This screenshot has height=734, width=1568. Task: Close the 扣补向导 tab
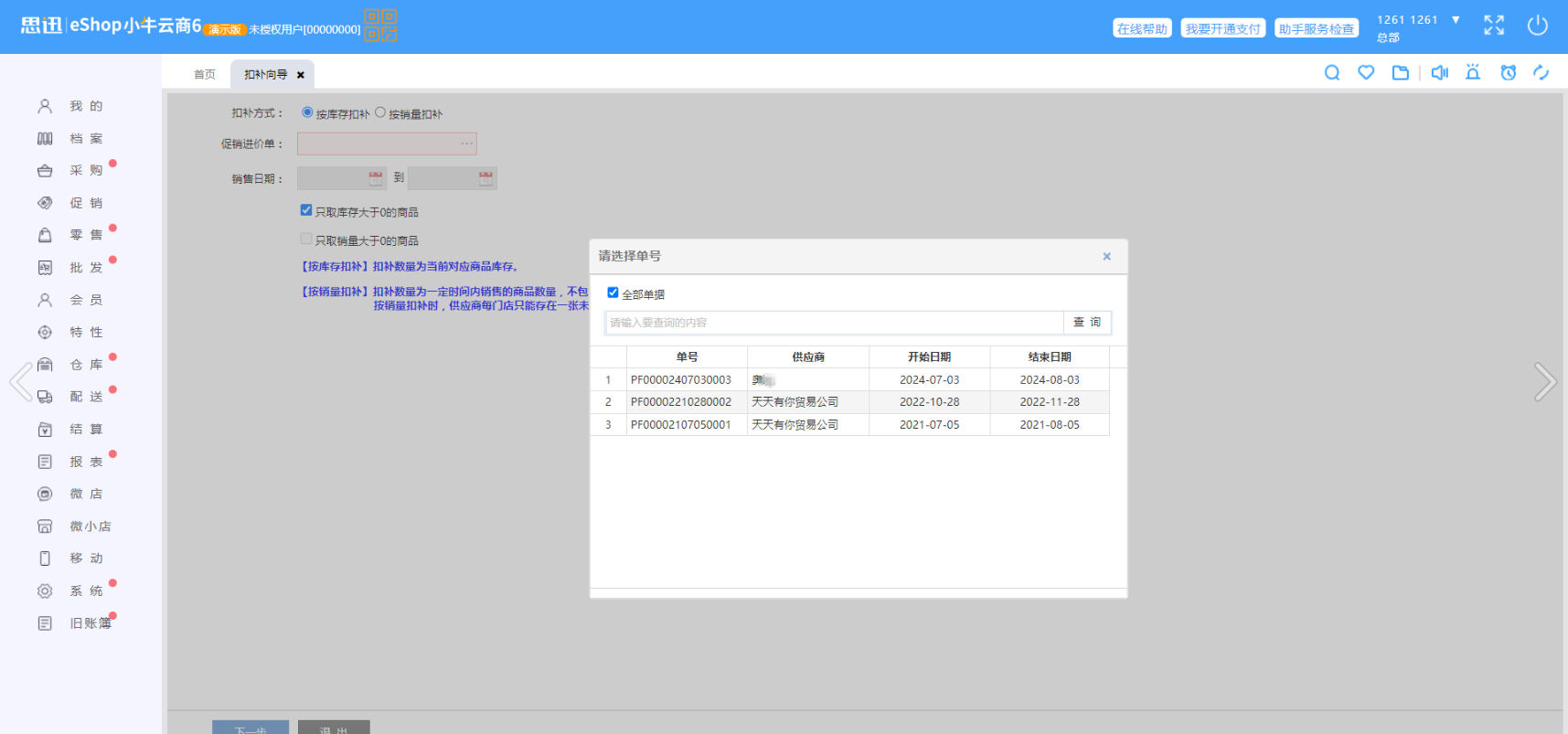pyautogui.click(x=301, y=75)
